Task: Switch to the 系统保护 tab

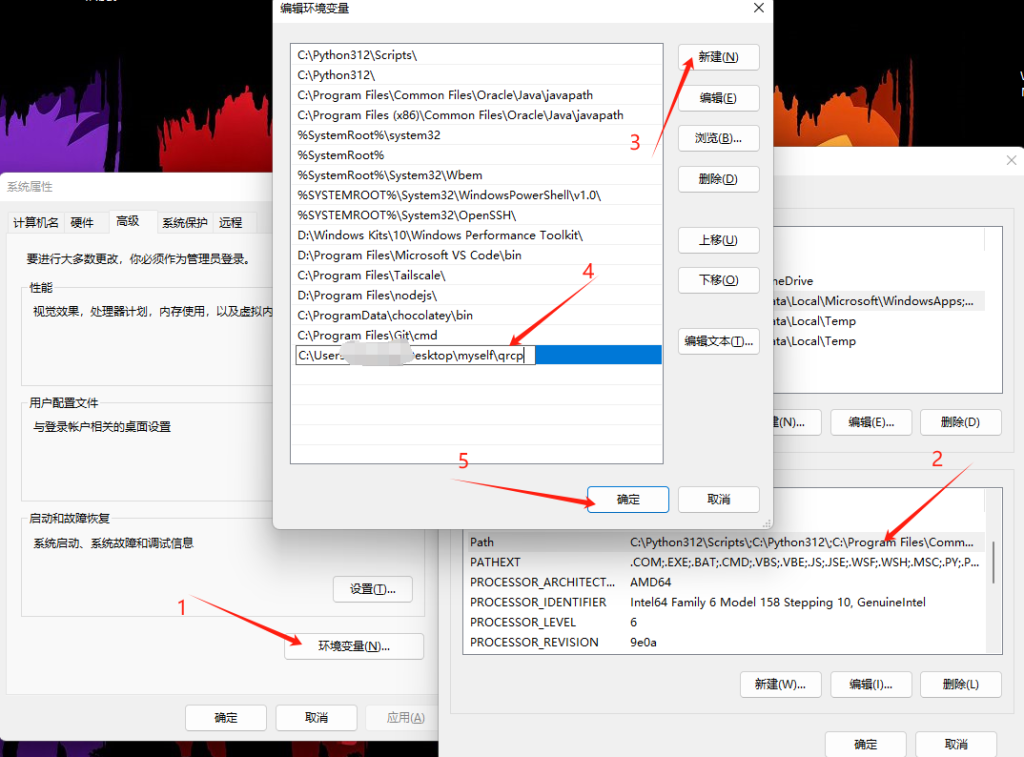Action: [185, 222]
